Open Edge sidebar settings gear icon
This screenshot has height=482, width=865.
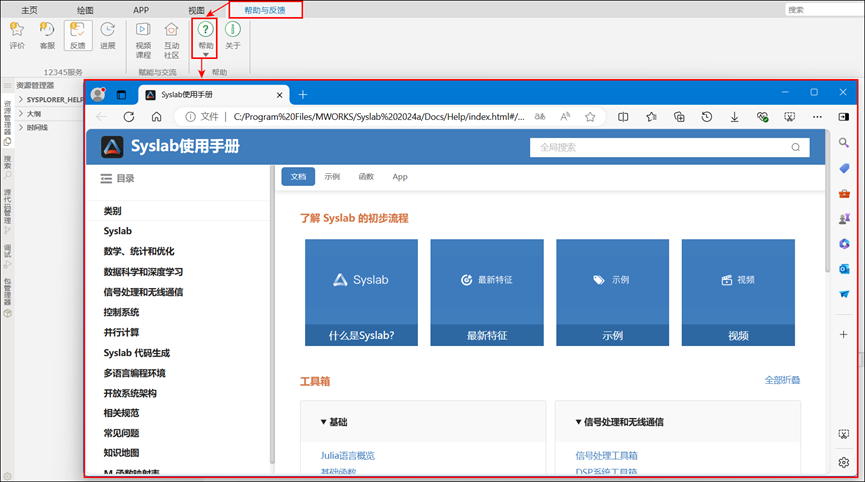843,463
